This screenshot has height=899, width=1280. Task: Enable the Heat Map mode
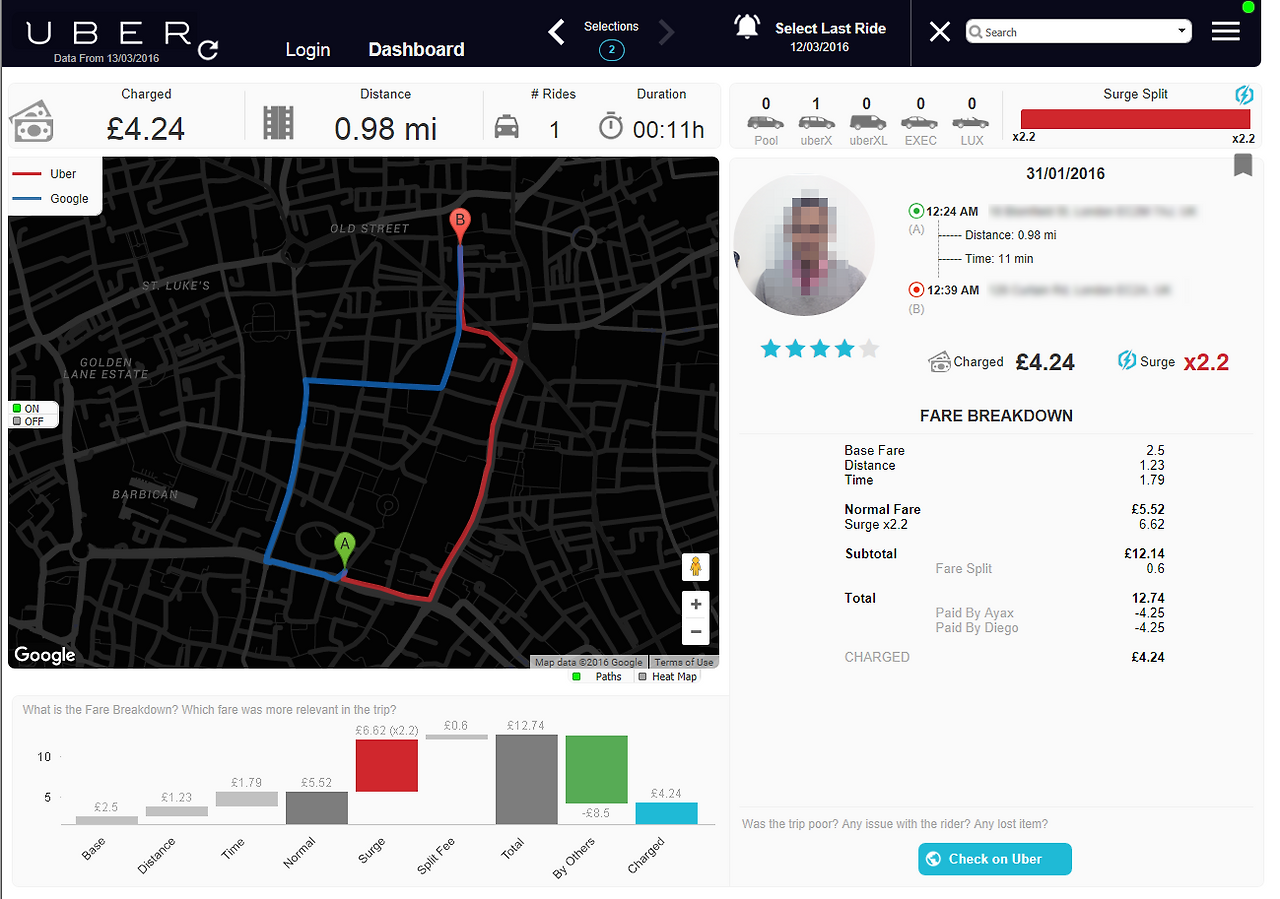click(x=668, y=677)
